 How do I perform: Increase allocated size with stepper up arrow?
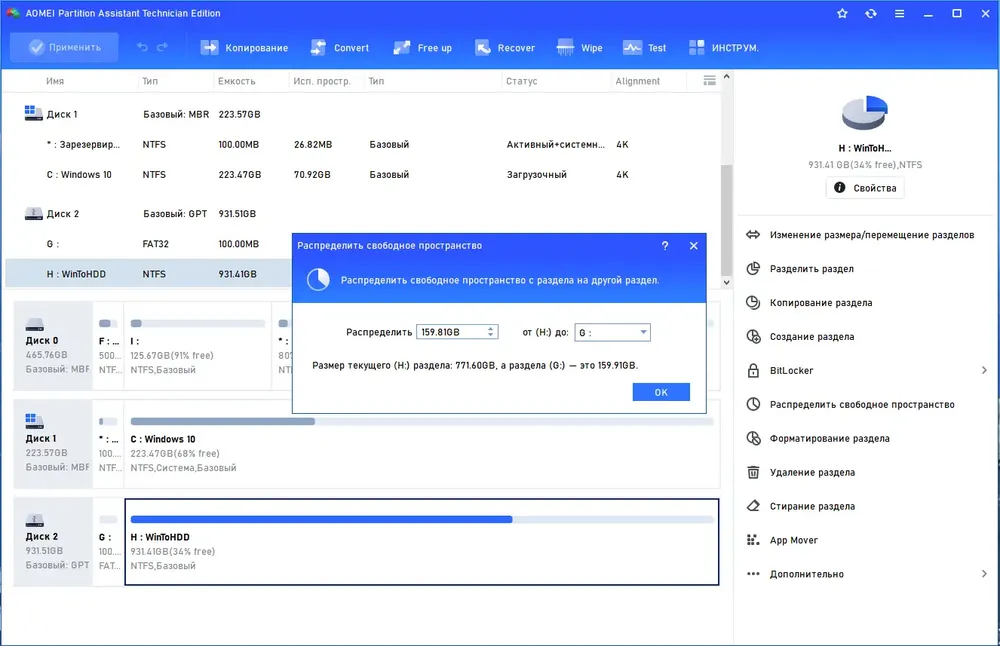tap(490, 328)
